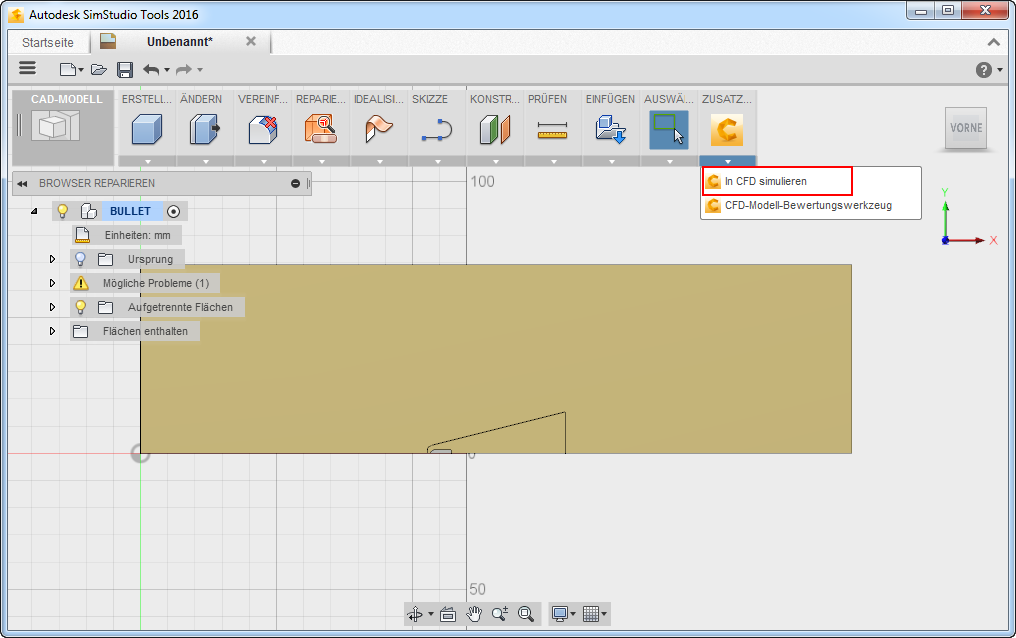The height and width of the screenshot is (638, 1016).
Task: Open the Erstellen dropdown arrow
Action: point(147,161)
